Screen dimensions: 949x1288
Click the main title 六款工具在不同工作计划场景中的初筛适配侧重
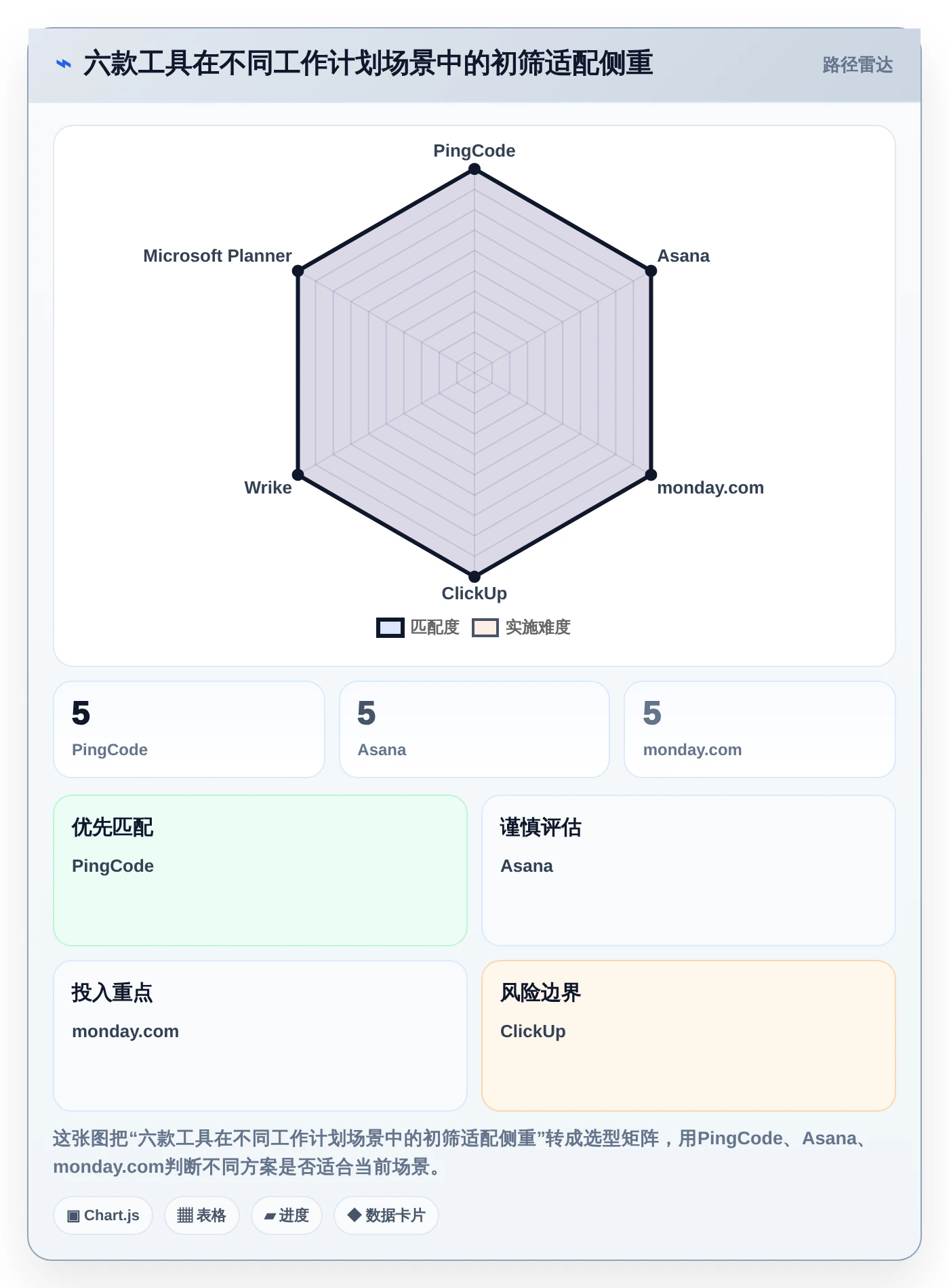click(368, 64)
